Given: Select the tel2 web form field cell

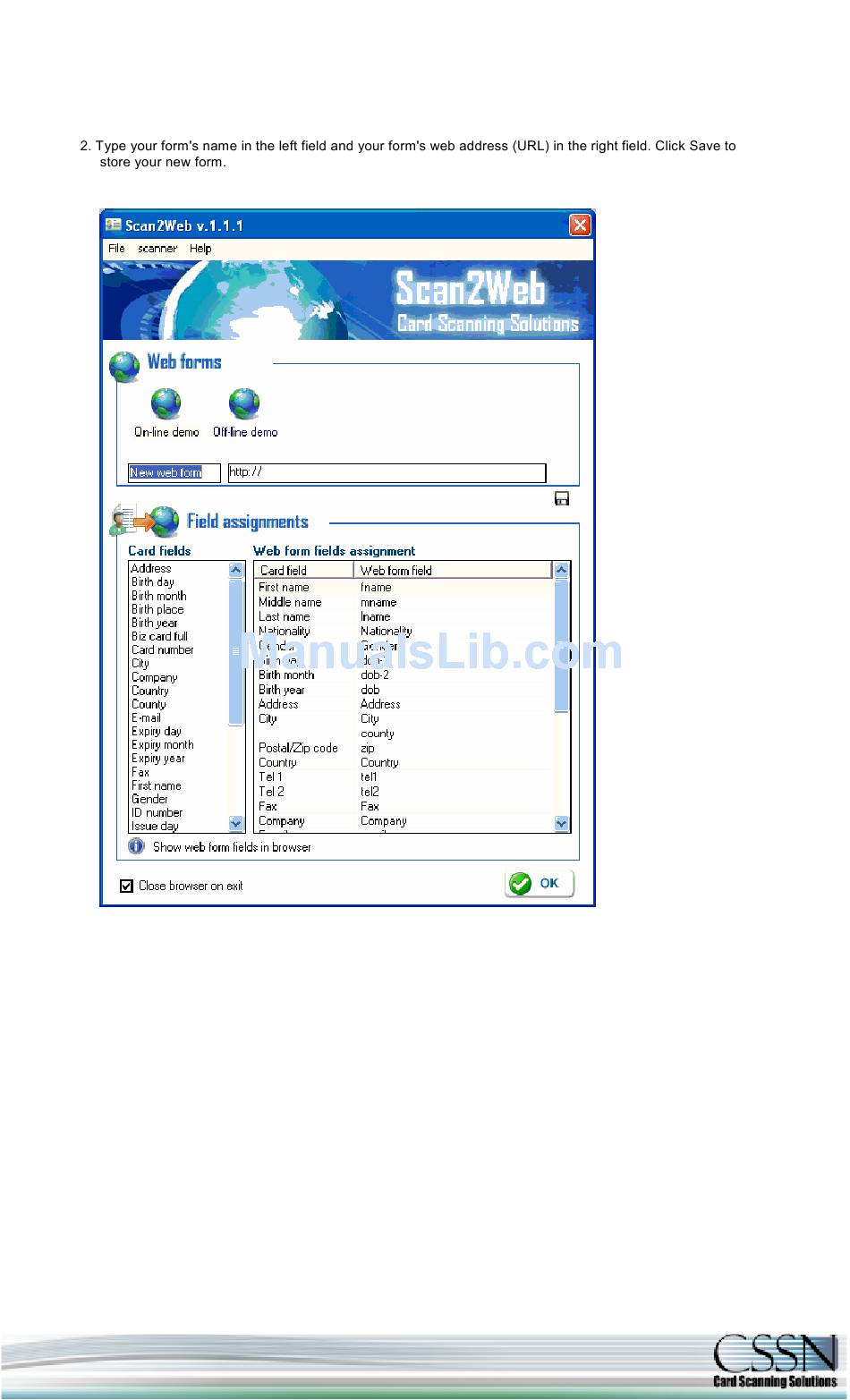Looking at the screenshot, I should click(x=370, y=792).
